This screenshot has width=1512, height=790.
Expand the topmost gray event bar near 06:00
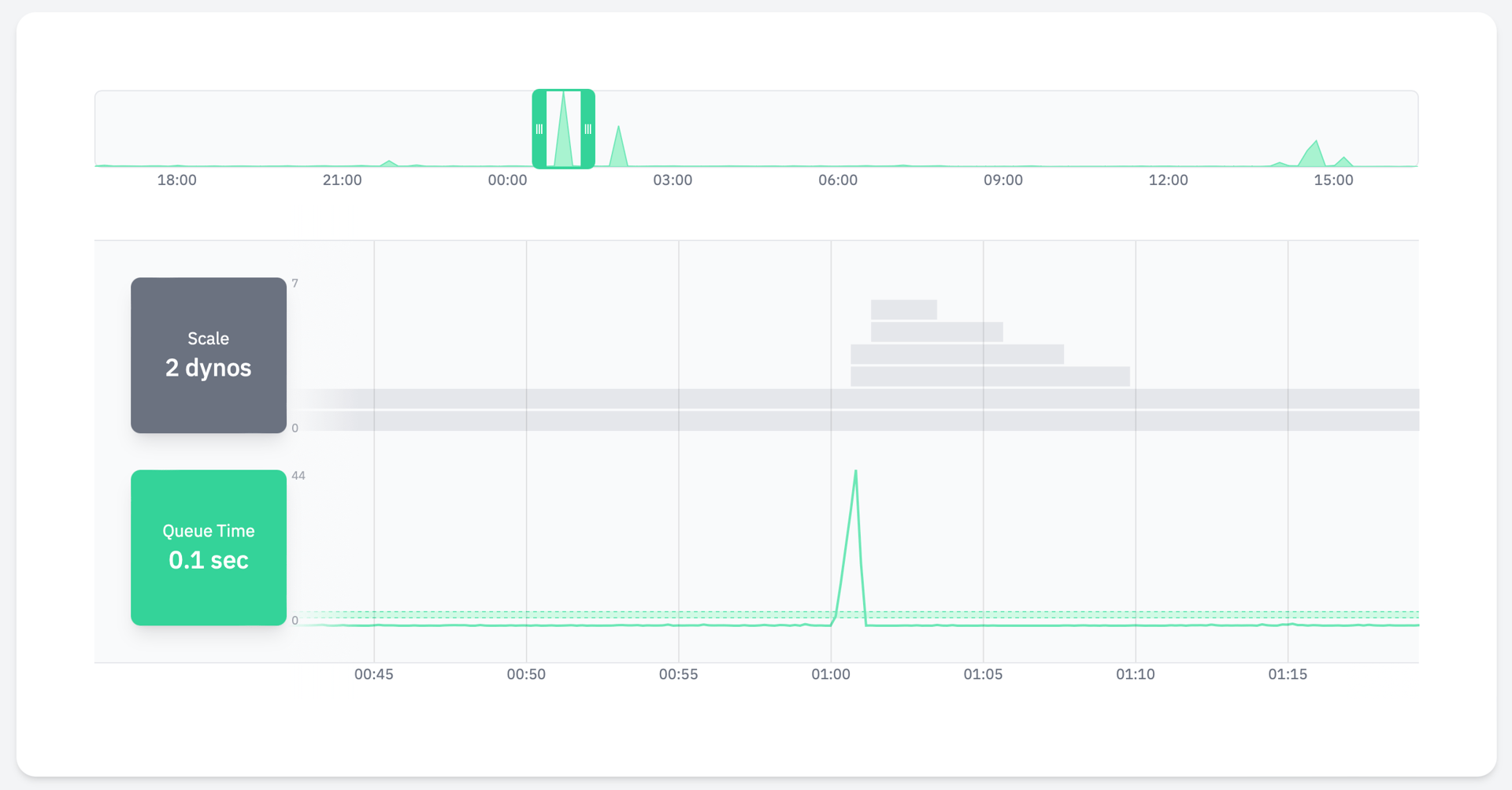(x=904, y=308)
